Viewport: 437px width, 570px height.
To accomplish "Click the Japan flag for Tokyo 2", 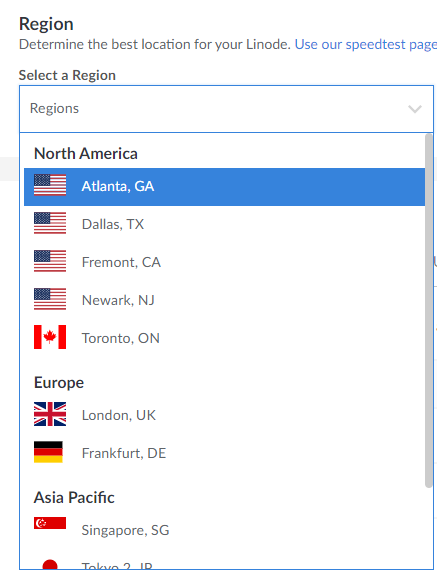I will coord(50,565).
